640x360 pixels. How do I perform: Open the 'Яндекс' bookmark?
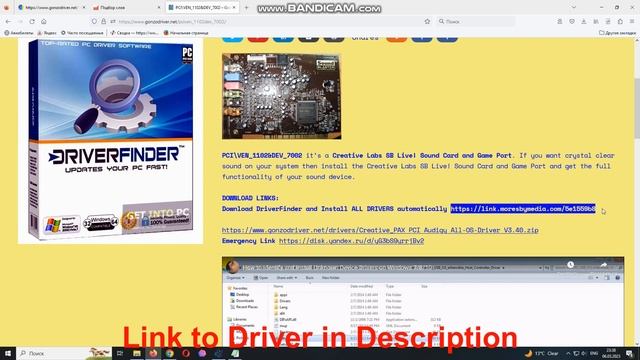click(47, 33)
